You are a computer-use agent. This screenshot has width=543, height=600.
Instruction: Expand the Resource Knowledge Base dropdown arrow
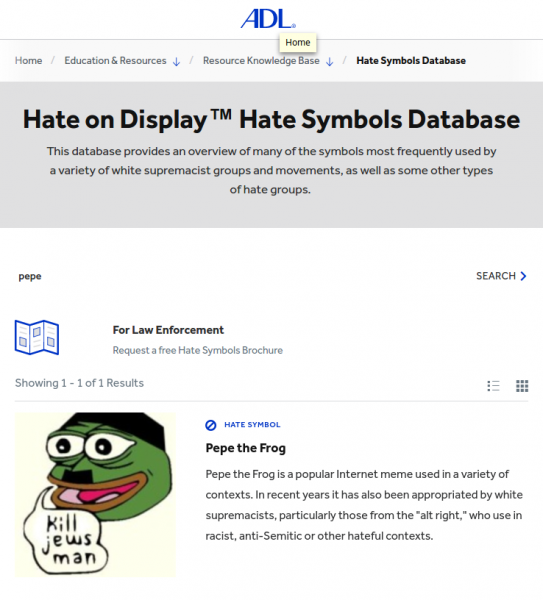(x=329, y=62)
